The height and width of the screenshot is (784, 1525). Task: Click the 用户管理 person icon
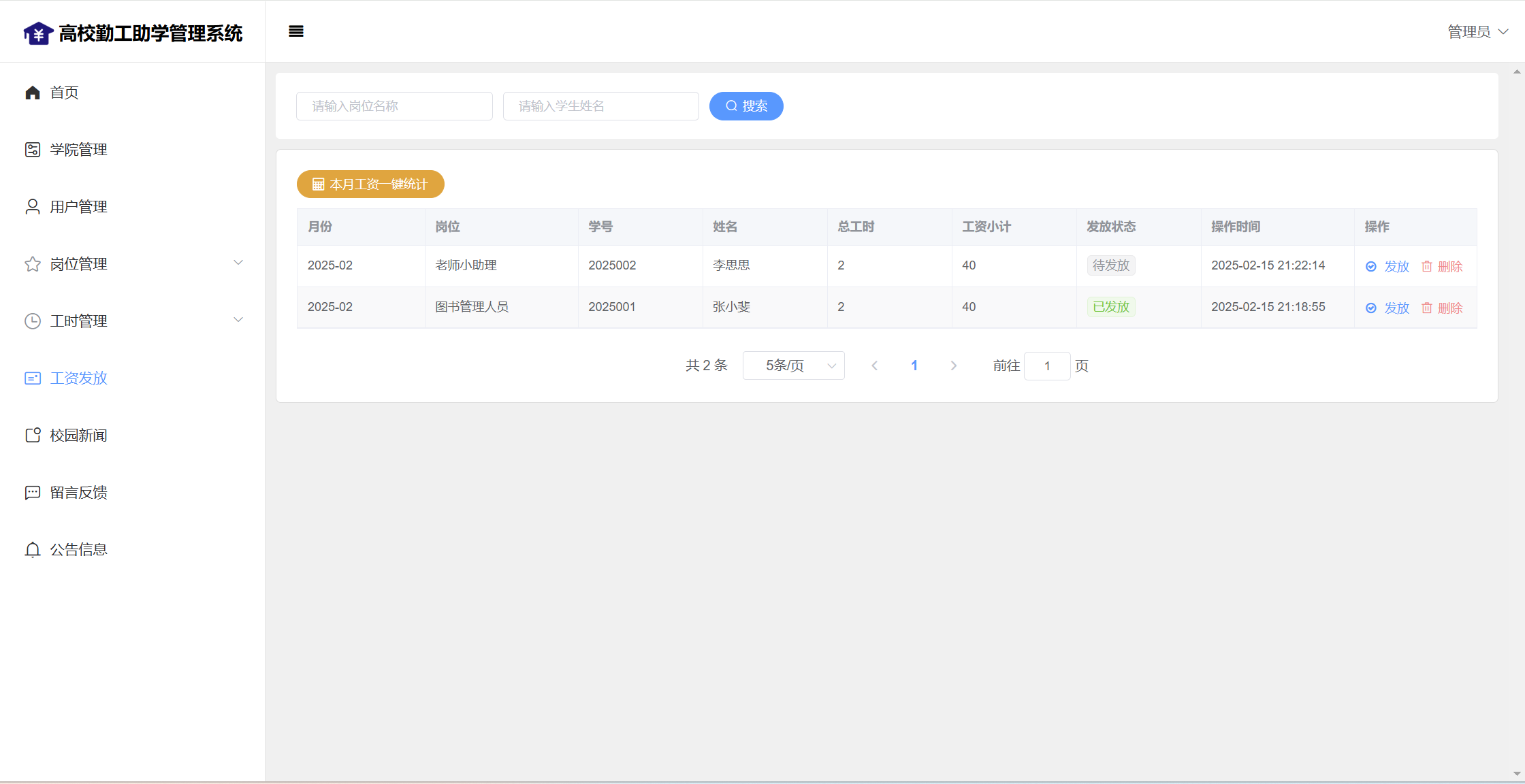[x=33, y=207]
